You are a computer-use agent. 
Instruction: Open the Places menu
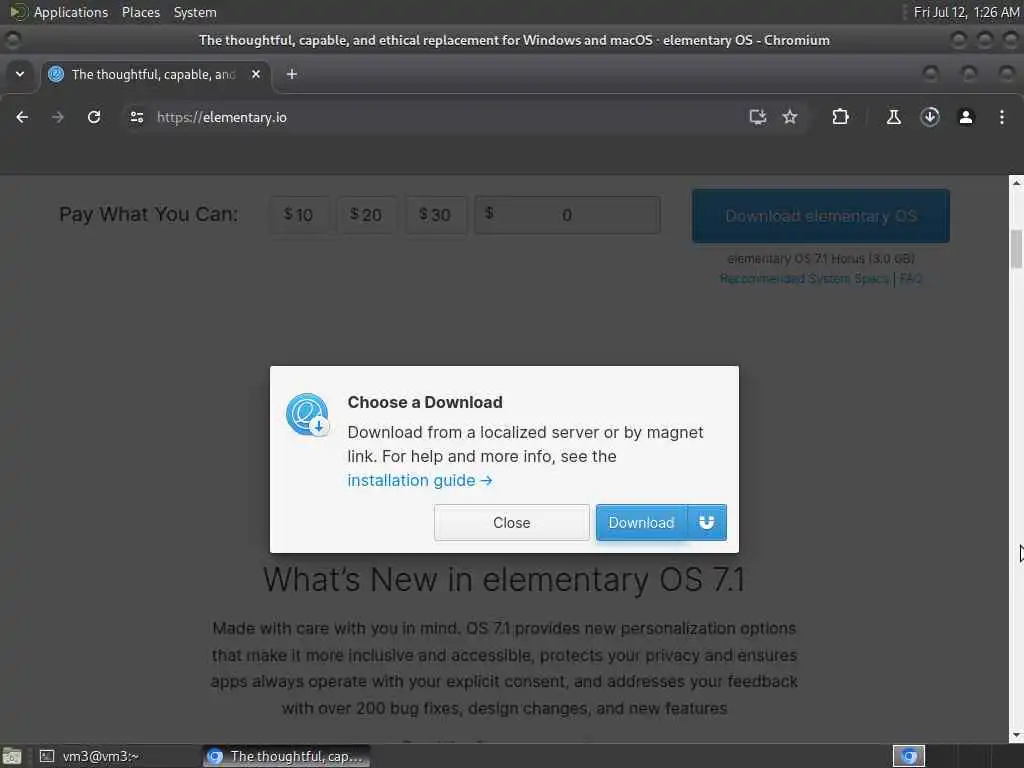click(x=141, y=12)
